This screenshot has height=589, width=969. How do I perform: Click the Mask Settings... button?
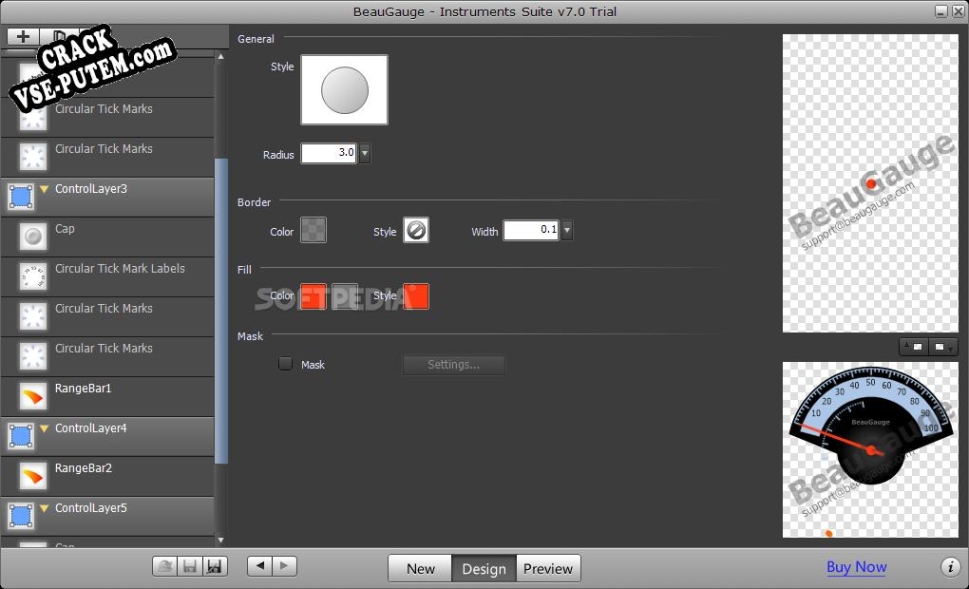pyautogui.click(x=454, y=365)
